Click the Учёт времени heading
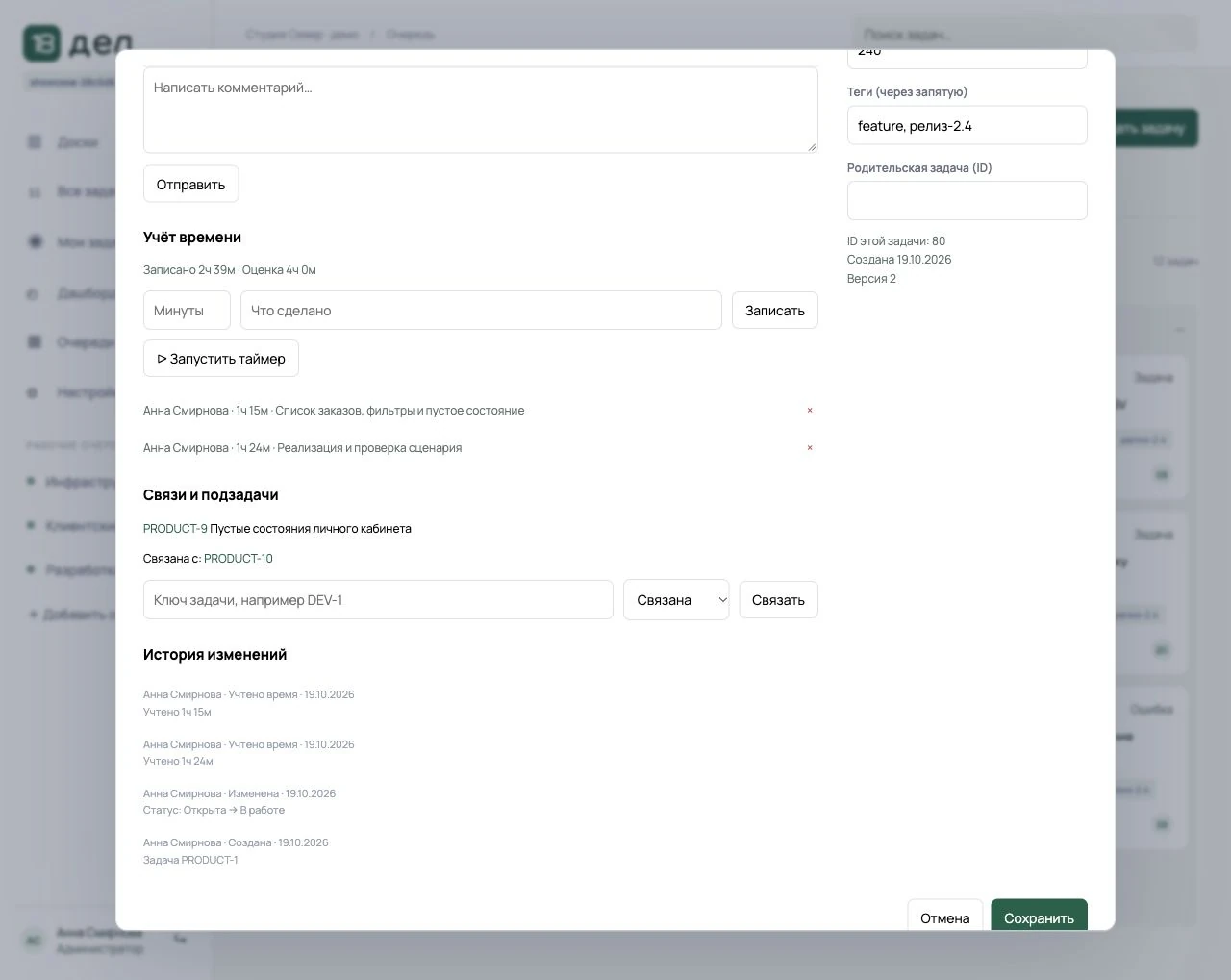Viewport: 1231px width, 980px height. point(192,238)
